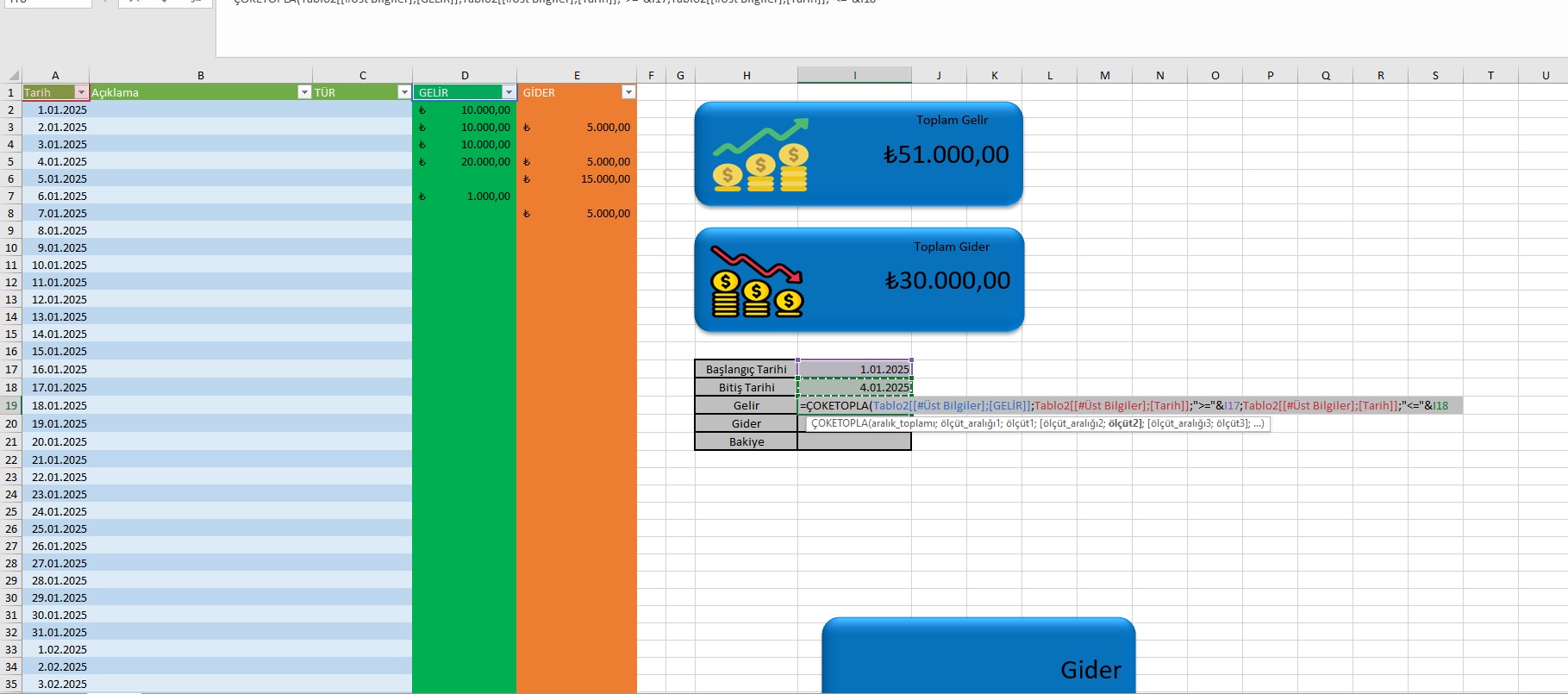Open the GELİR column filter dropdown

click(x=508, y=92)
